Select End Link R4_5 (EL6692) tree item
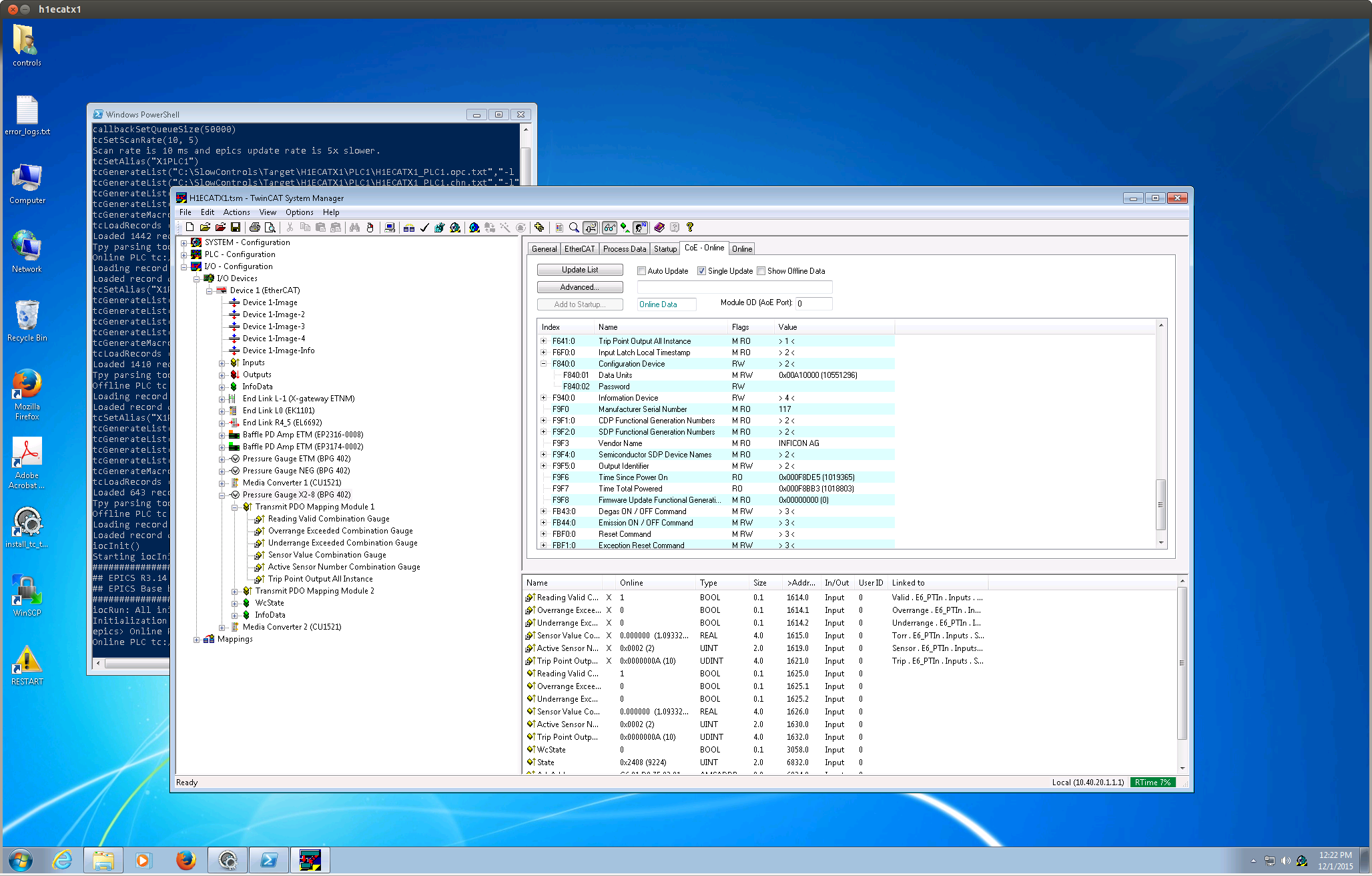This screenshot has width=1372, height=876. tap(282, 423)
